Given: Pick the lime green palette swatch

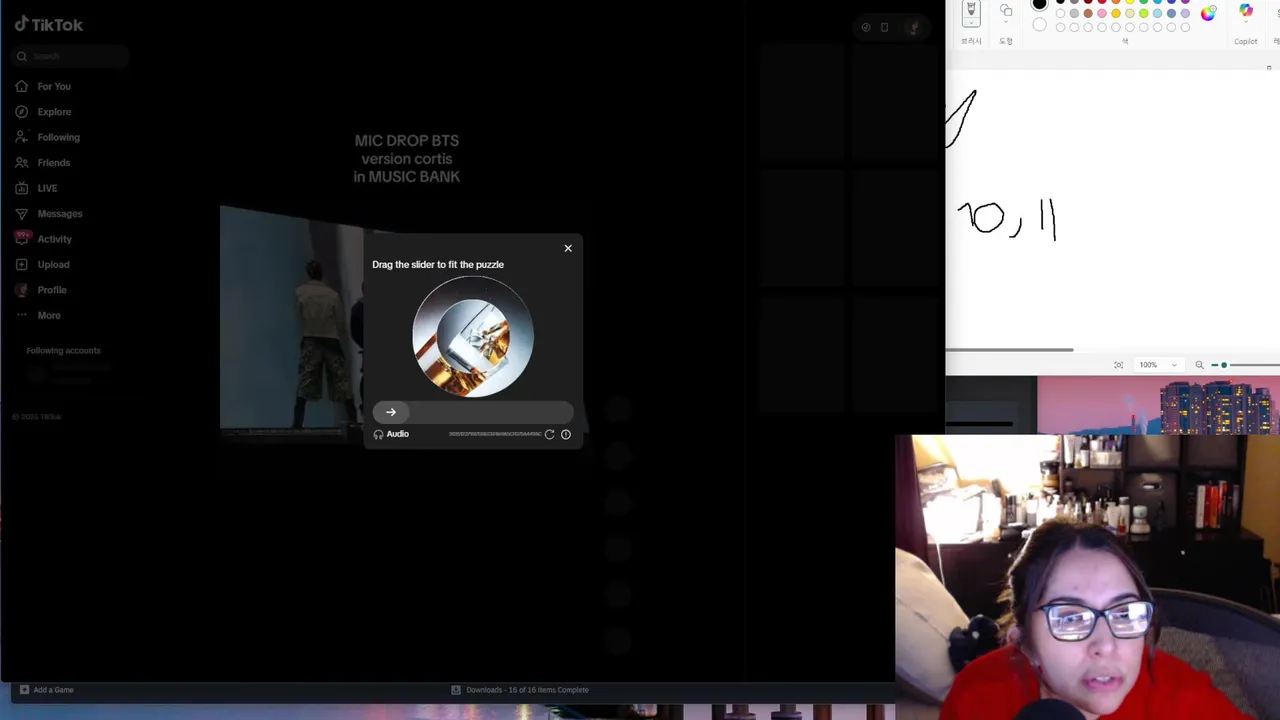Looking at the screenshot, I should (x=1143, y=13).
